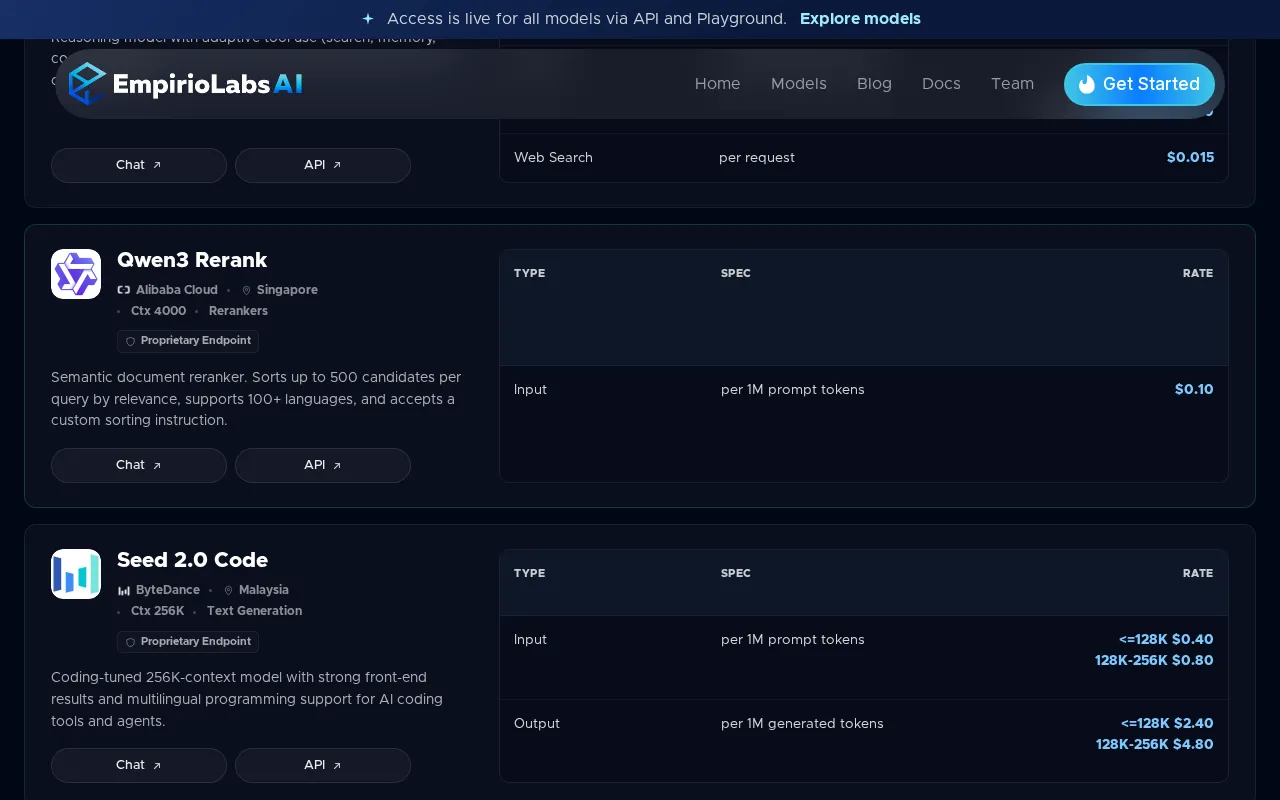Select the Seed 2.0 Code title

192,560
